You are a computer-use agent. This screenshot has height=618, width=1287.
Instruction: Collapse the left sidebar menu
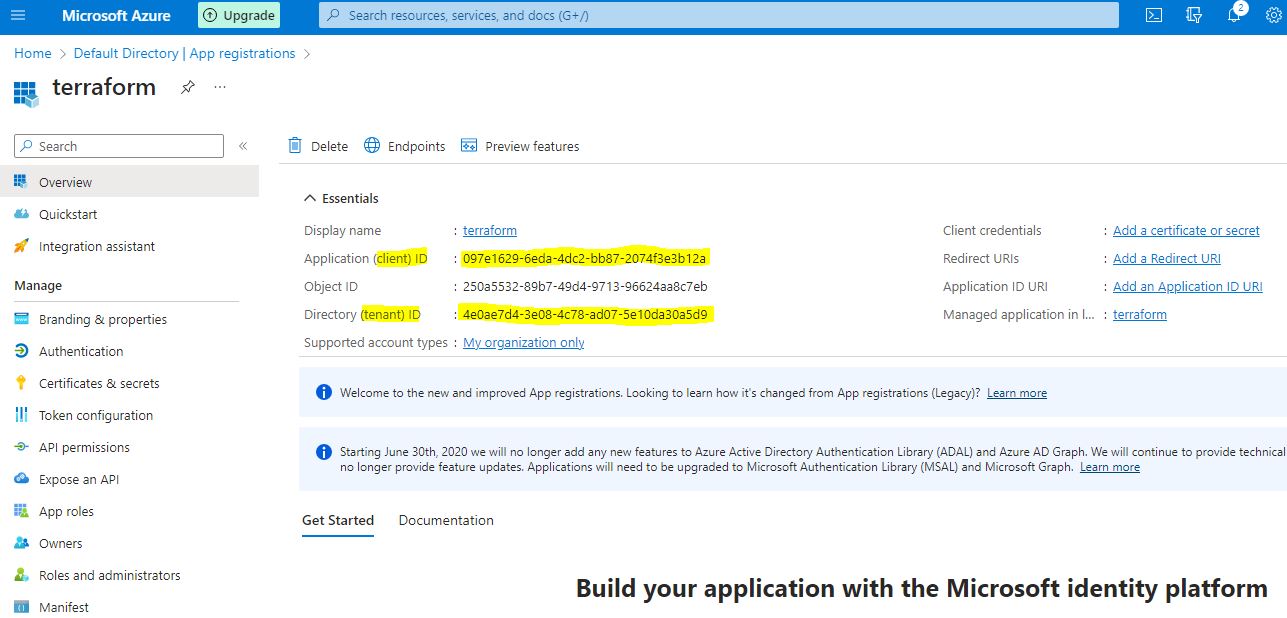click(x=243, y=146)
